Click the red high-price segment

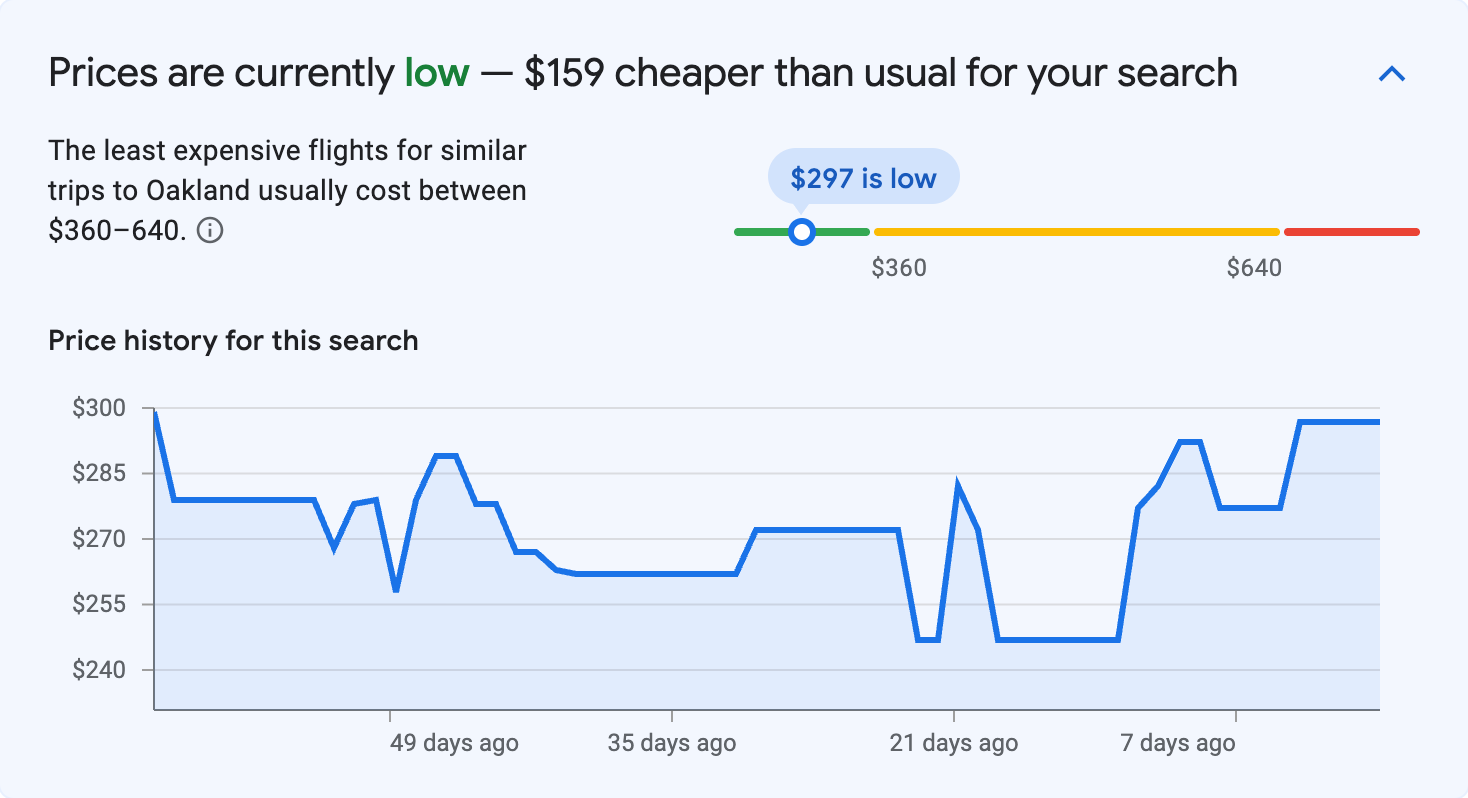click(x=1350, y=231)
